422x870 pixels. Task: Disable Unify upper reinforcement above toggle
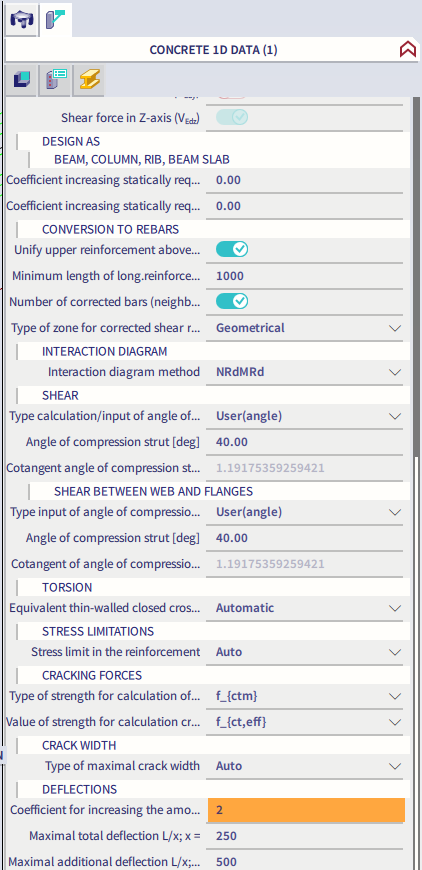(232, 250)
